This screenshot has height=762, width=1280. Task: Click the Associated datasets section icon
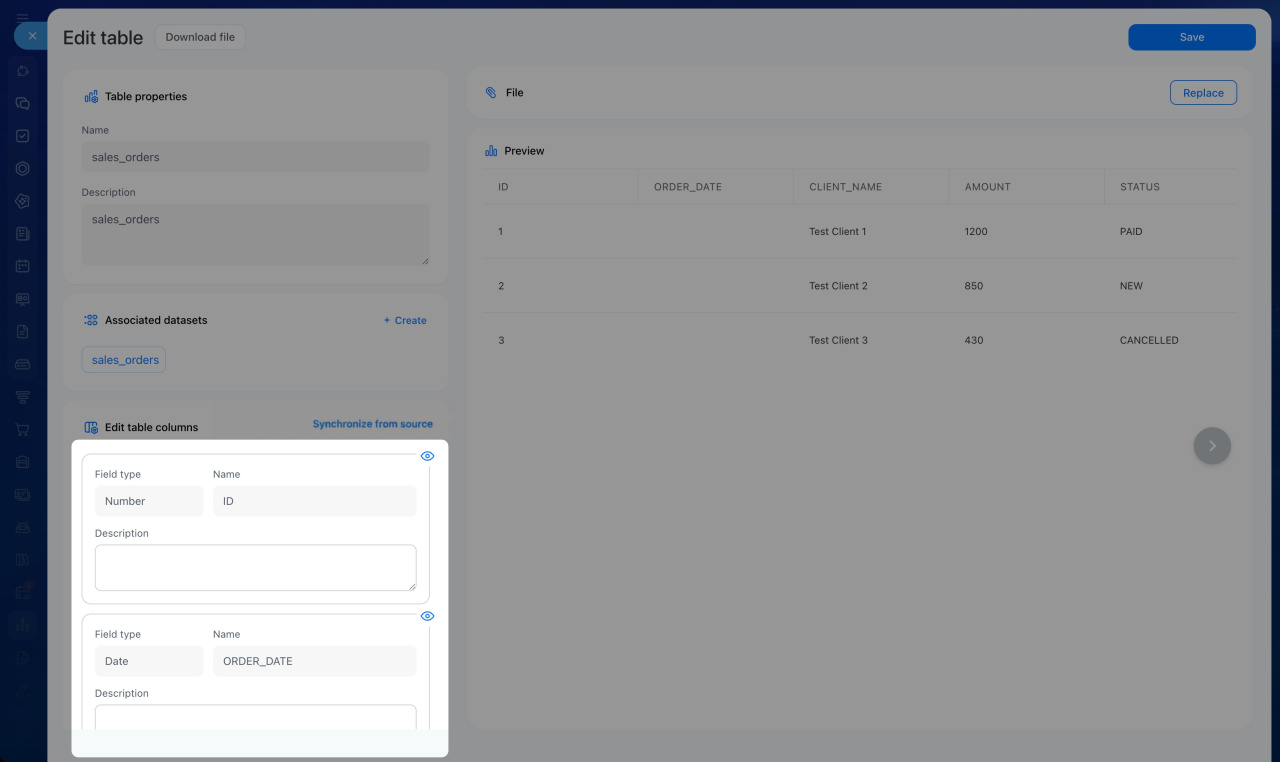[91, 320]
